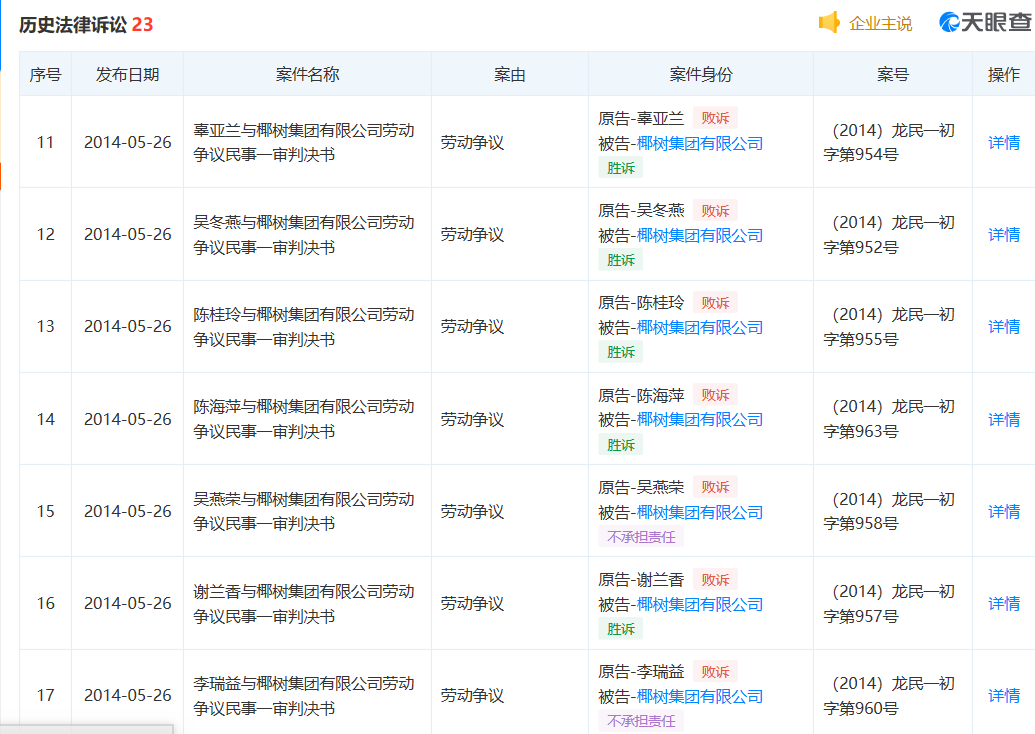Click the 历史法律诉讼 section title
This screenshot has width=1035, height=734.
73,24
